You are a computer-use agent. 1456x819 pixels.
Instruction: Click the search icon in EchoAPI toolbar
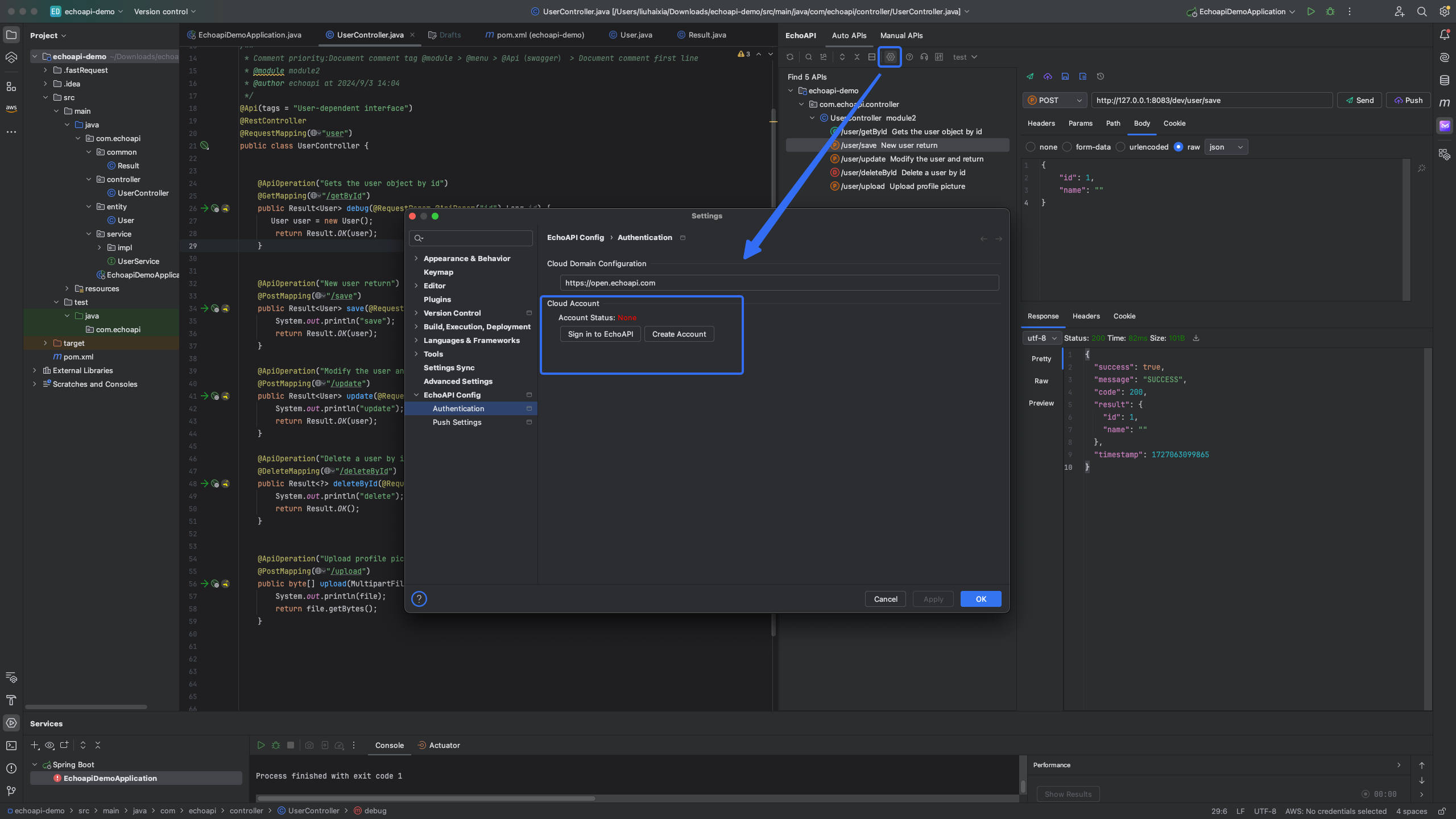click(808, 57)
